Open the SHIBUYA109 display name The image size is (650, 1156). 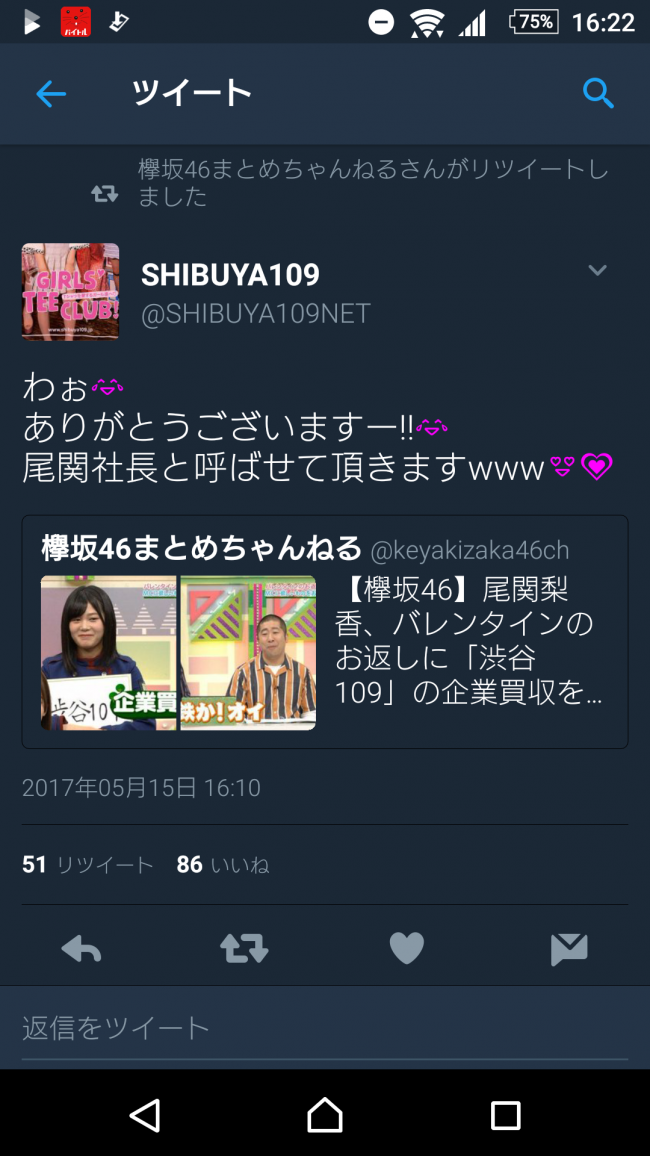[x=230, y=275]
